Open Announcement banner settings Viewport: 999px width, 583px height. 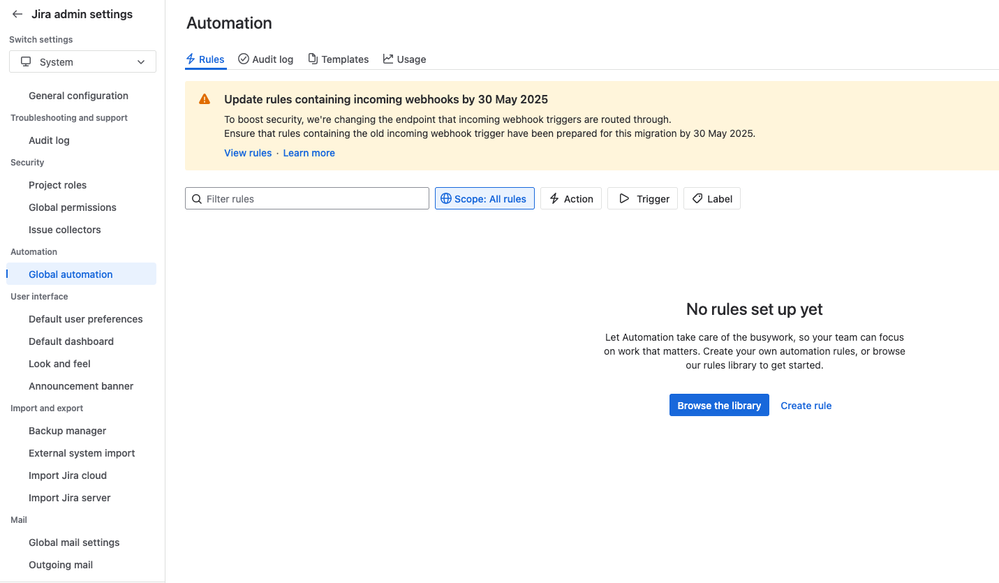point(81,385)
